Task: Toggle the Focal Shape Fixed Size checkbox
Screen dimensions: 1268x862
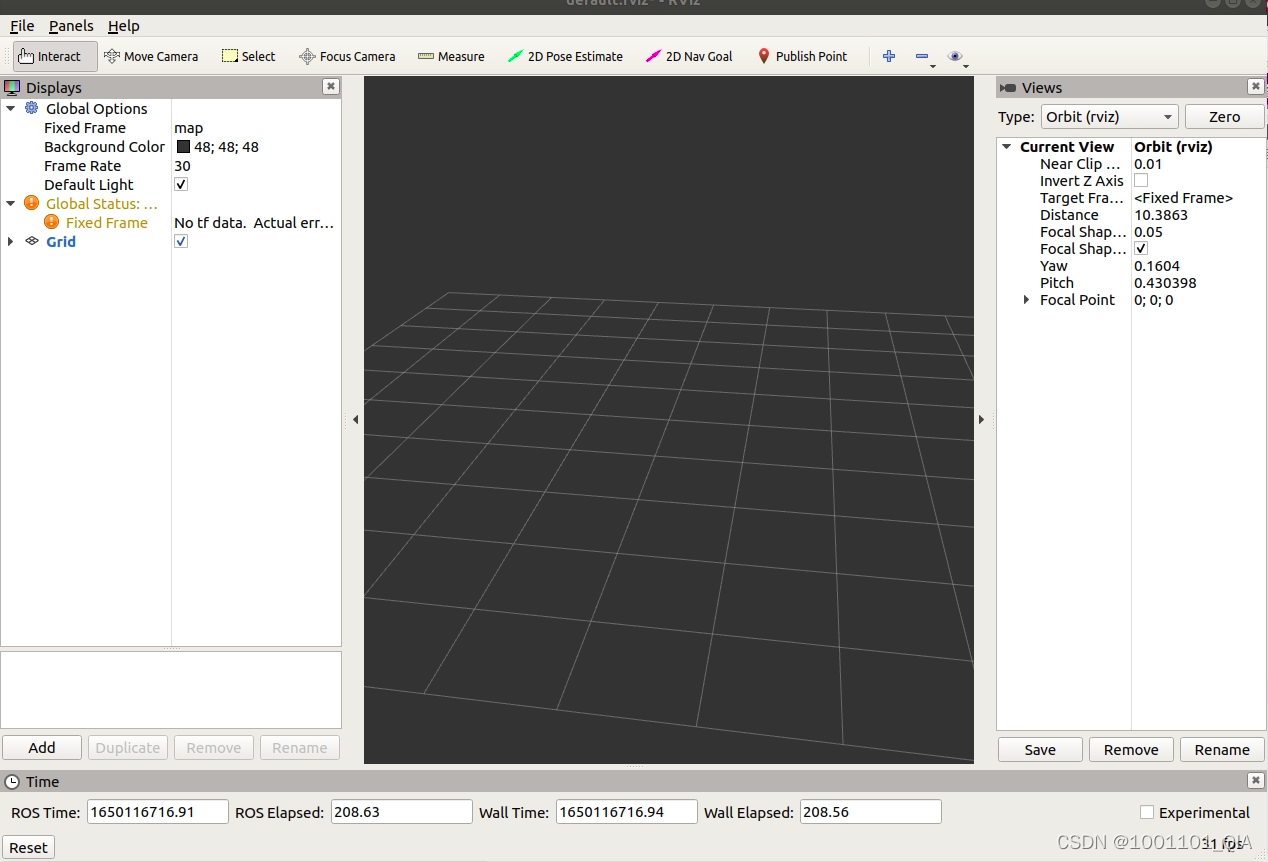Action: 1141,248
